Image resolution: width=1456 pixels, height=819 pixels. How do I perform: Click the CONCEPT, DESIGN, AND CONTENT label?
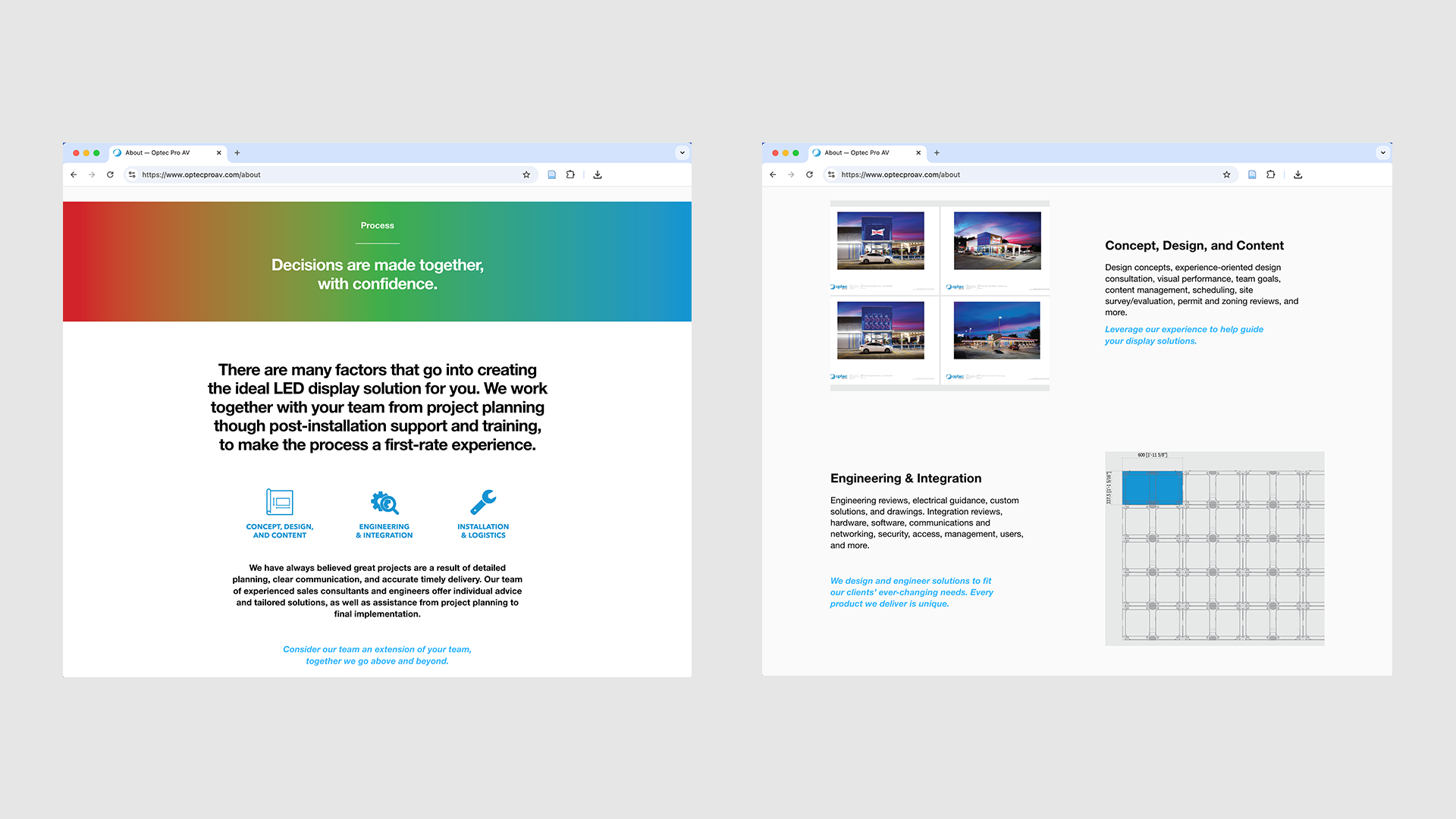280,531
